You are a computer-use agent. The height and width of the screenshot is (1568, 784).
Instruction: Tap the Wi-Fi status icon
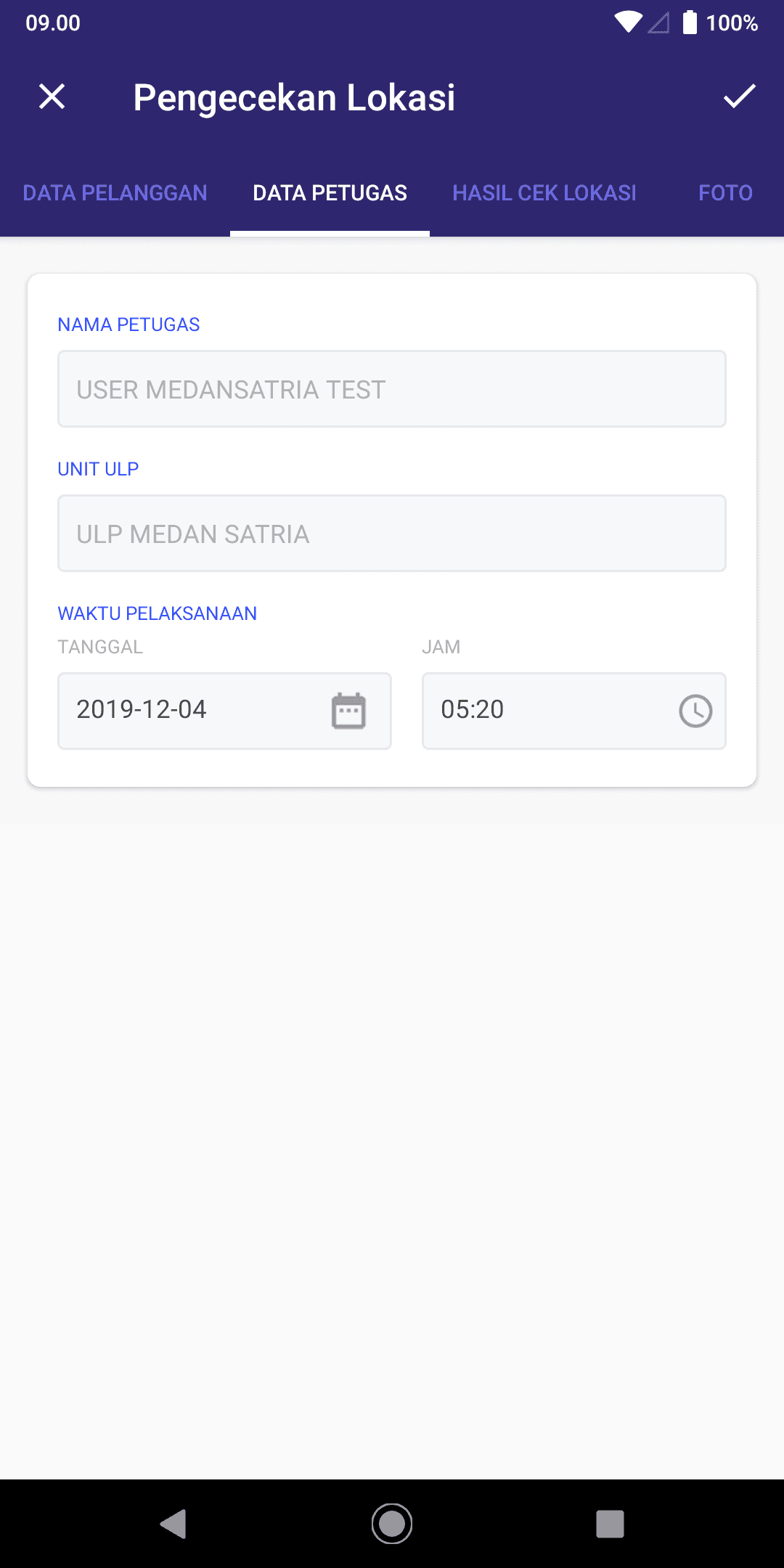[x=628, y=23]
